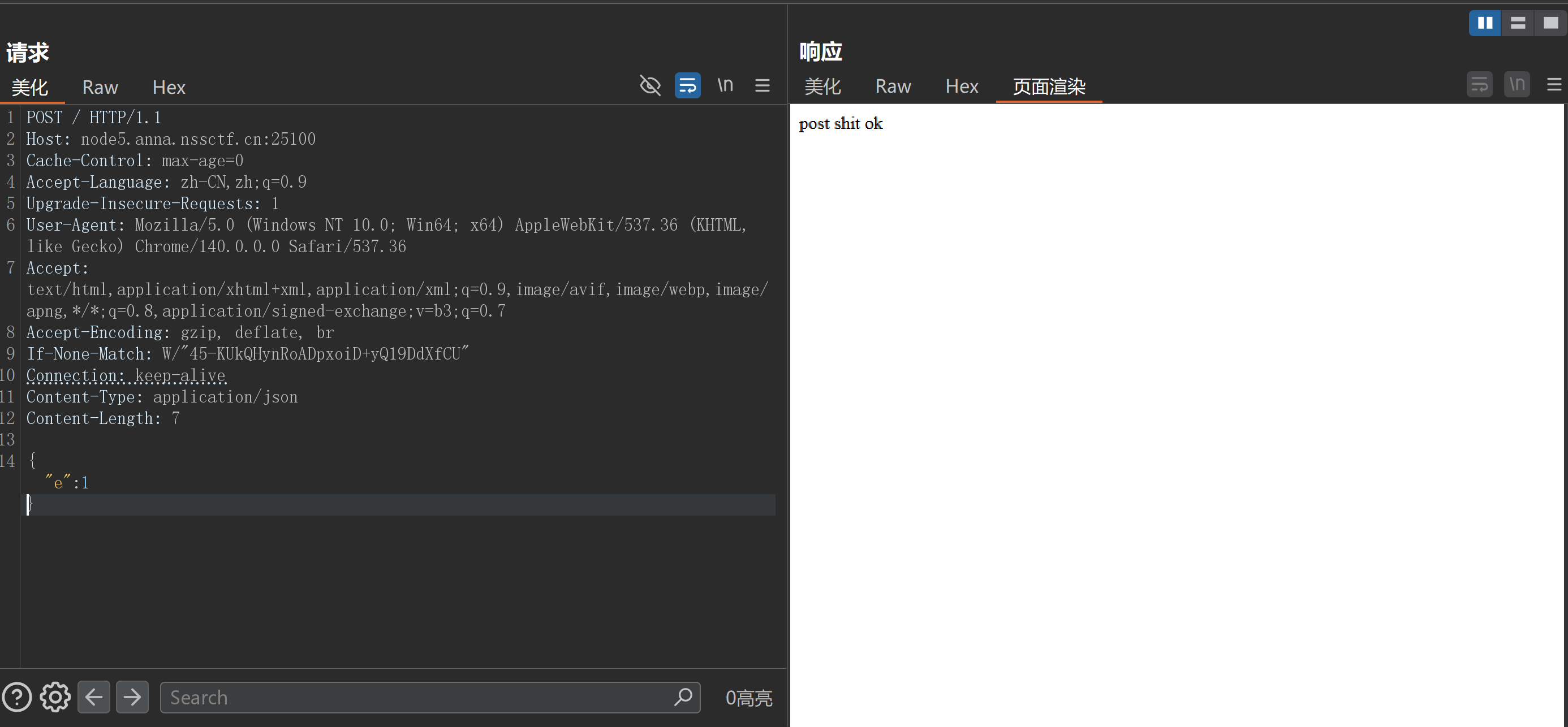The height and width of the screenshot is (727, 1568).
Task: Toggle show newlines \n in request panel
Action: (725, 85)
